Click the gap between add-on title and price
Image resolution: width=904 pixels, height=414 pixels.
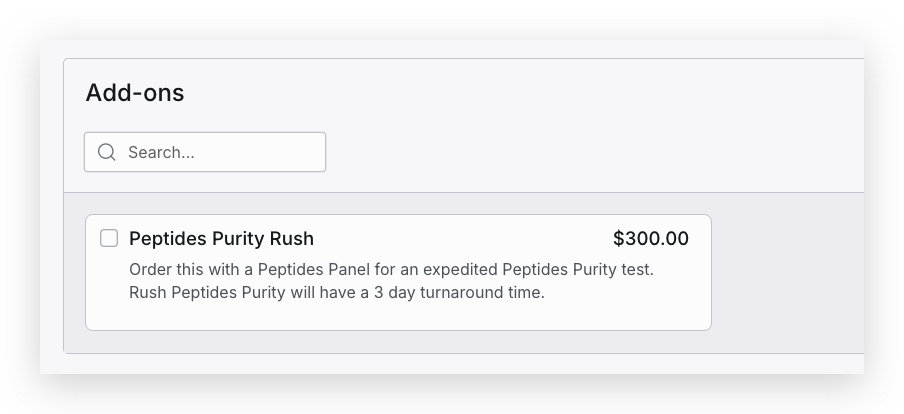[x=460, y=239]
